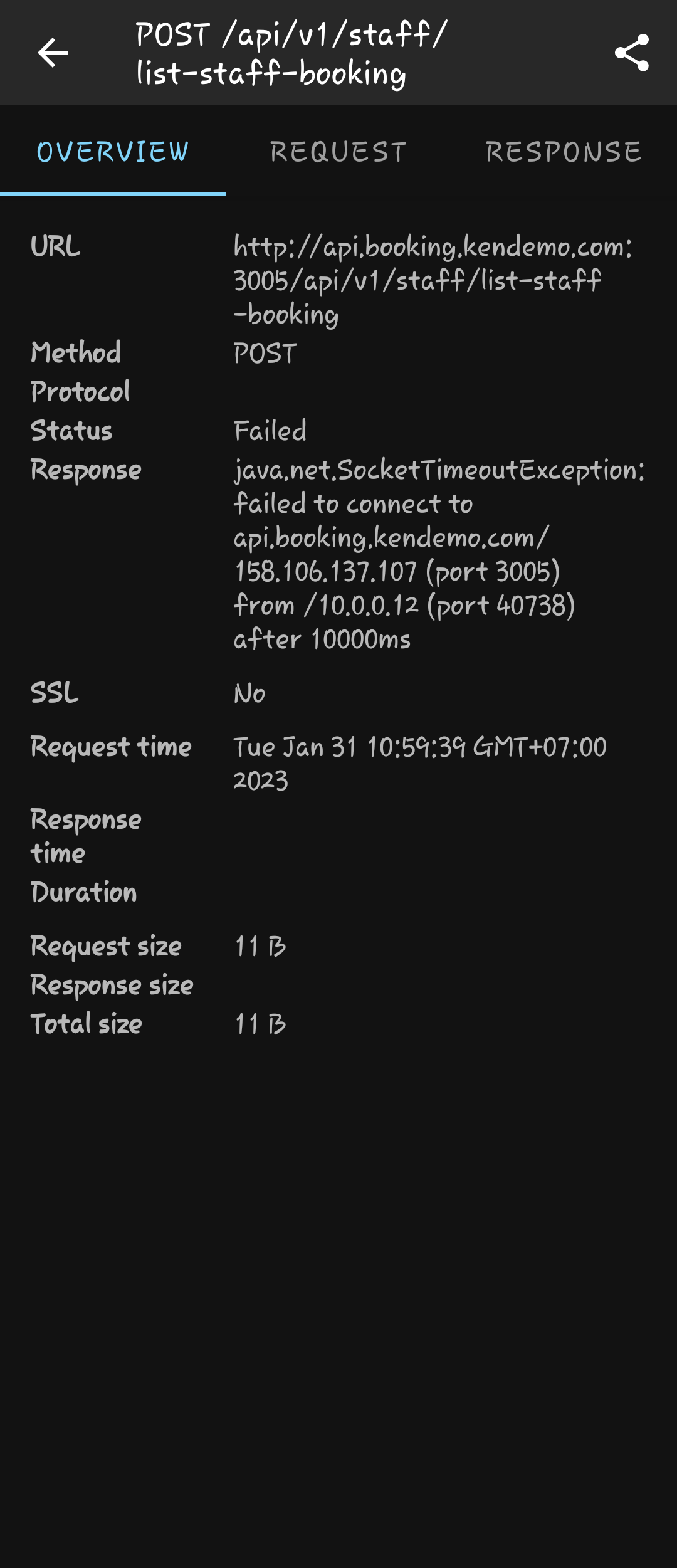Open the Response tab

coord(564,152)
